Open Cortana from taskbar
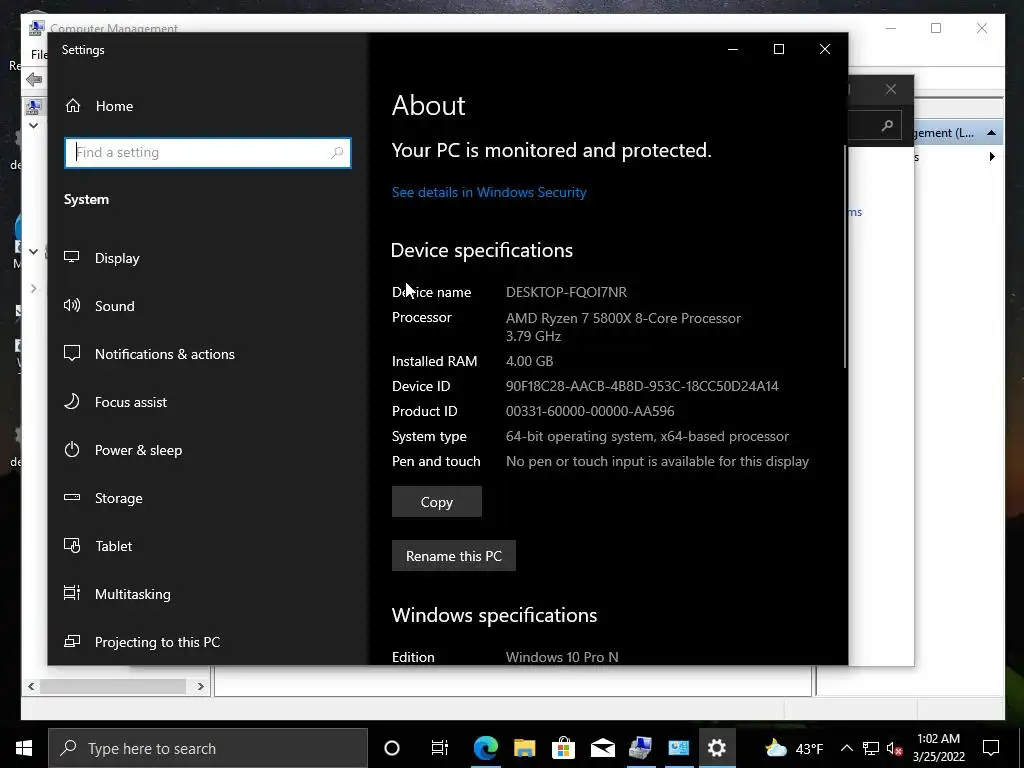Screen dimensions: 1024x768 click(x=392, y=748)
